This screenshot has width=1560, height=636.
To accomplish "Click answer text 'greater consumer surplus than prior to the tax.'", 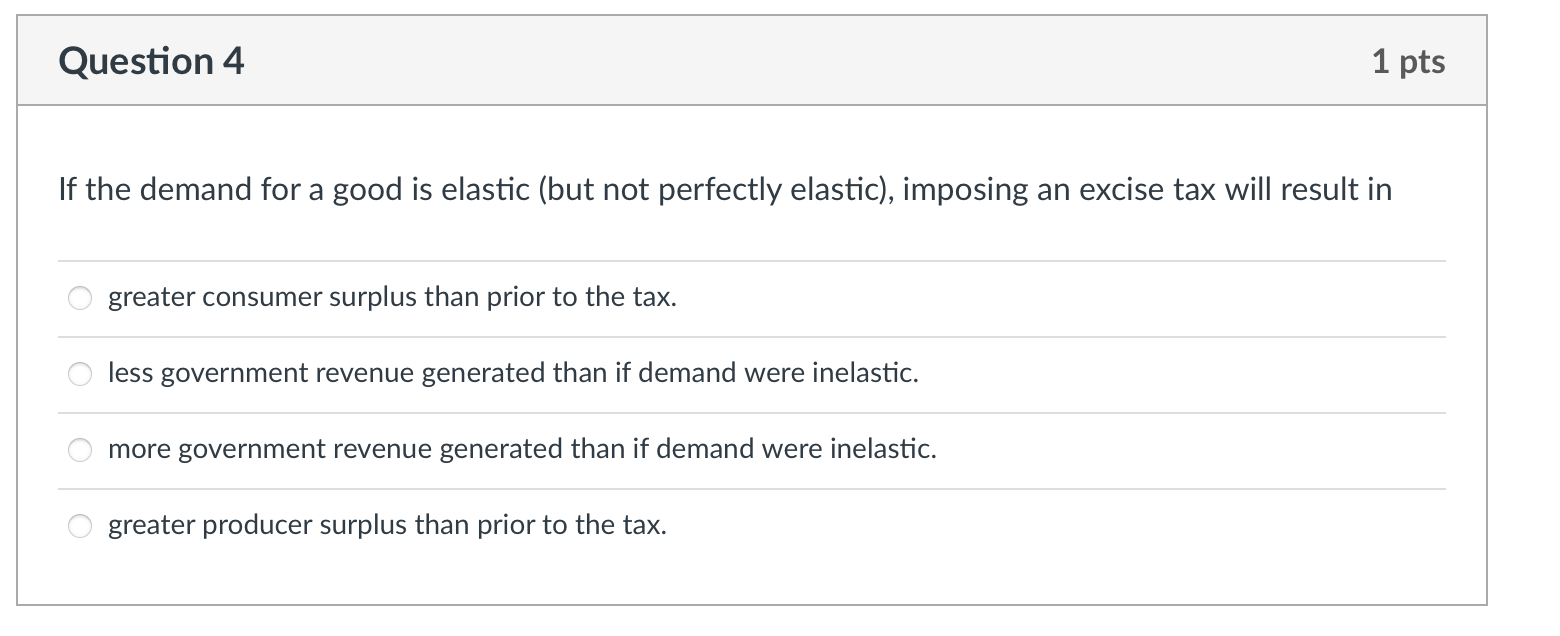I will click(x=392, y=298).
